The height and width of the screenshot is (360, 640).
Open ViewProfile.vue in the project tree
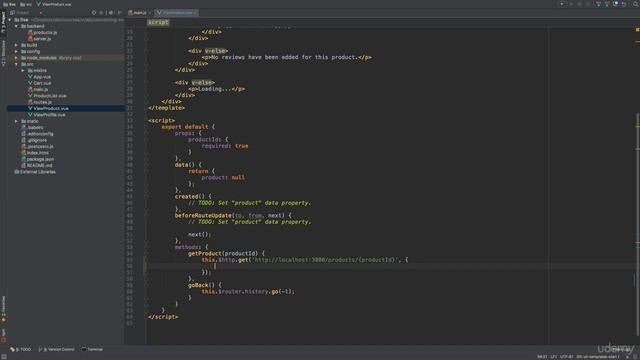47,115
